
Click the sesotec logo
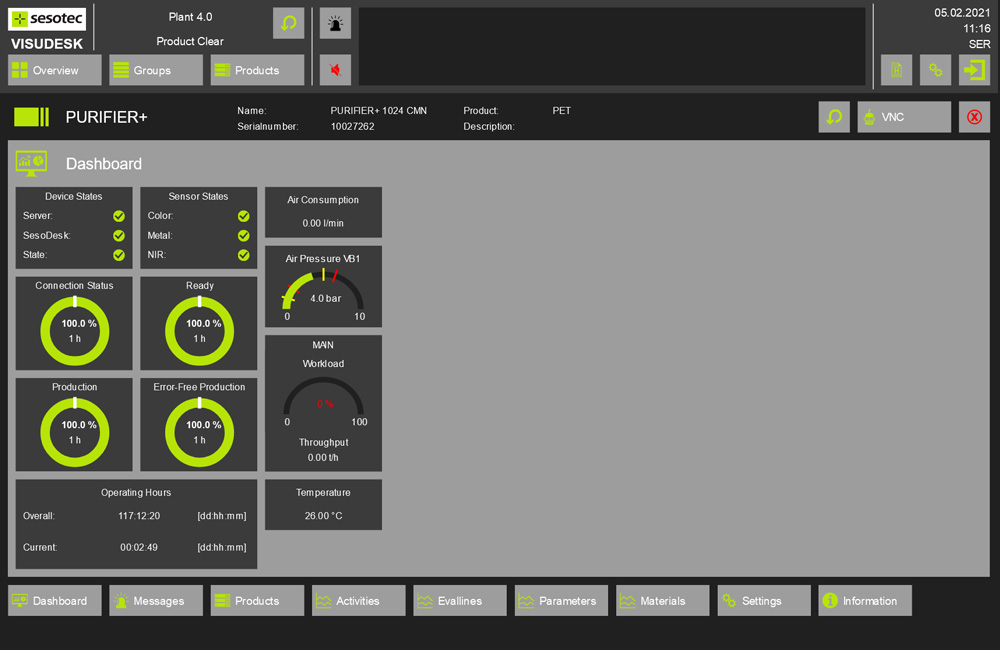[x=47, y=19]
